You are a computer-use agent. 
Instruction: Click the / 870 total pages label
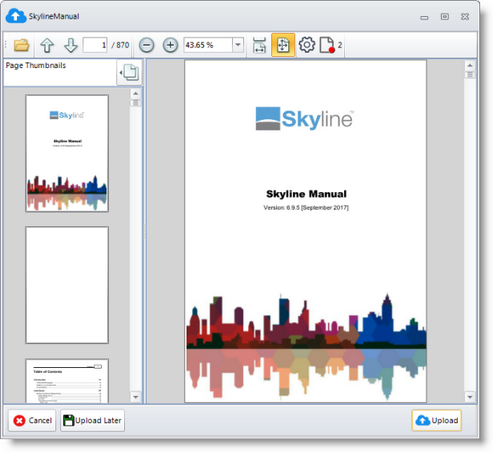point(120,45)
